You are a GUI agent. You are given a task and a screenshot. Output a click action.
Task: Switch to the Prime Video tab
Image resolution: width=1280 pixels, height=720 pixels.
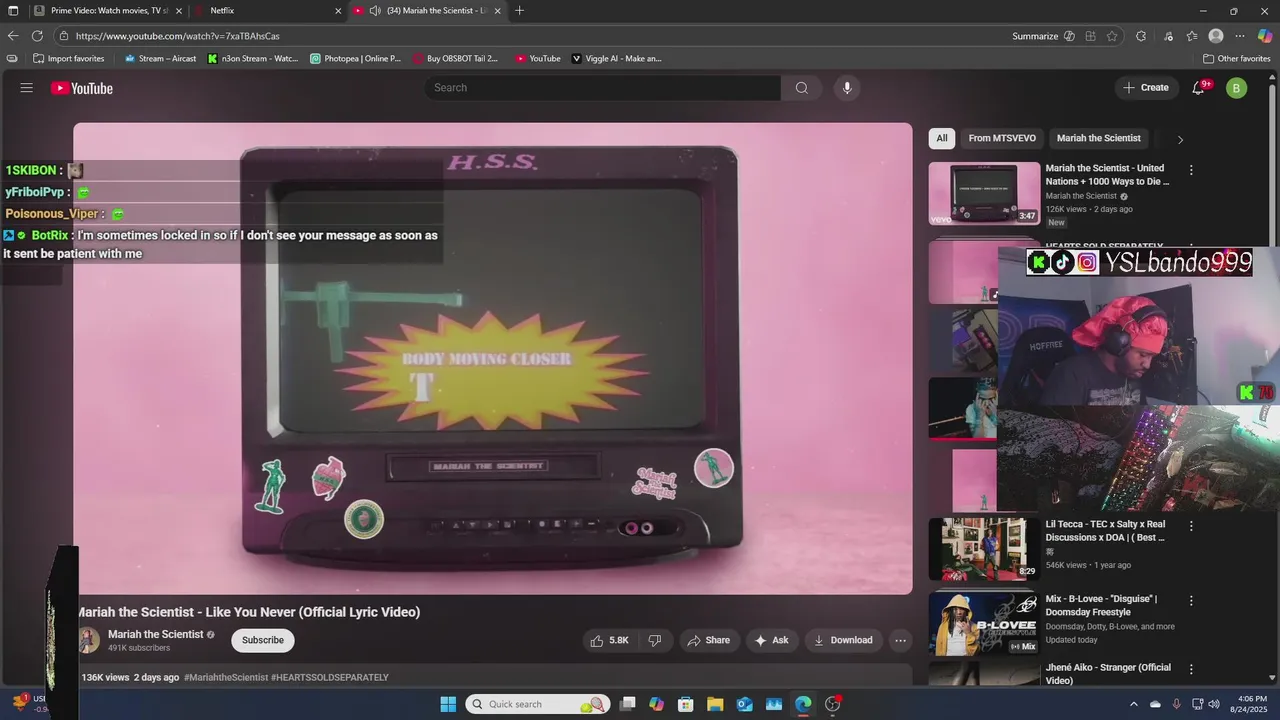[x=108, y=11]
